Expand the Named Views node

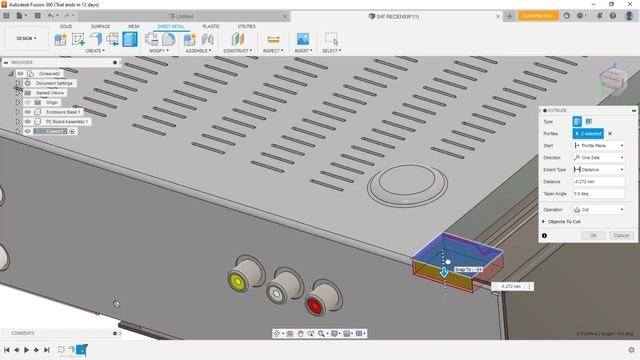(18, 93)
